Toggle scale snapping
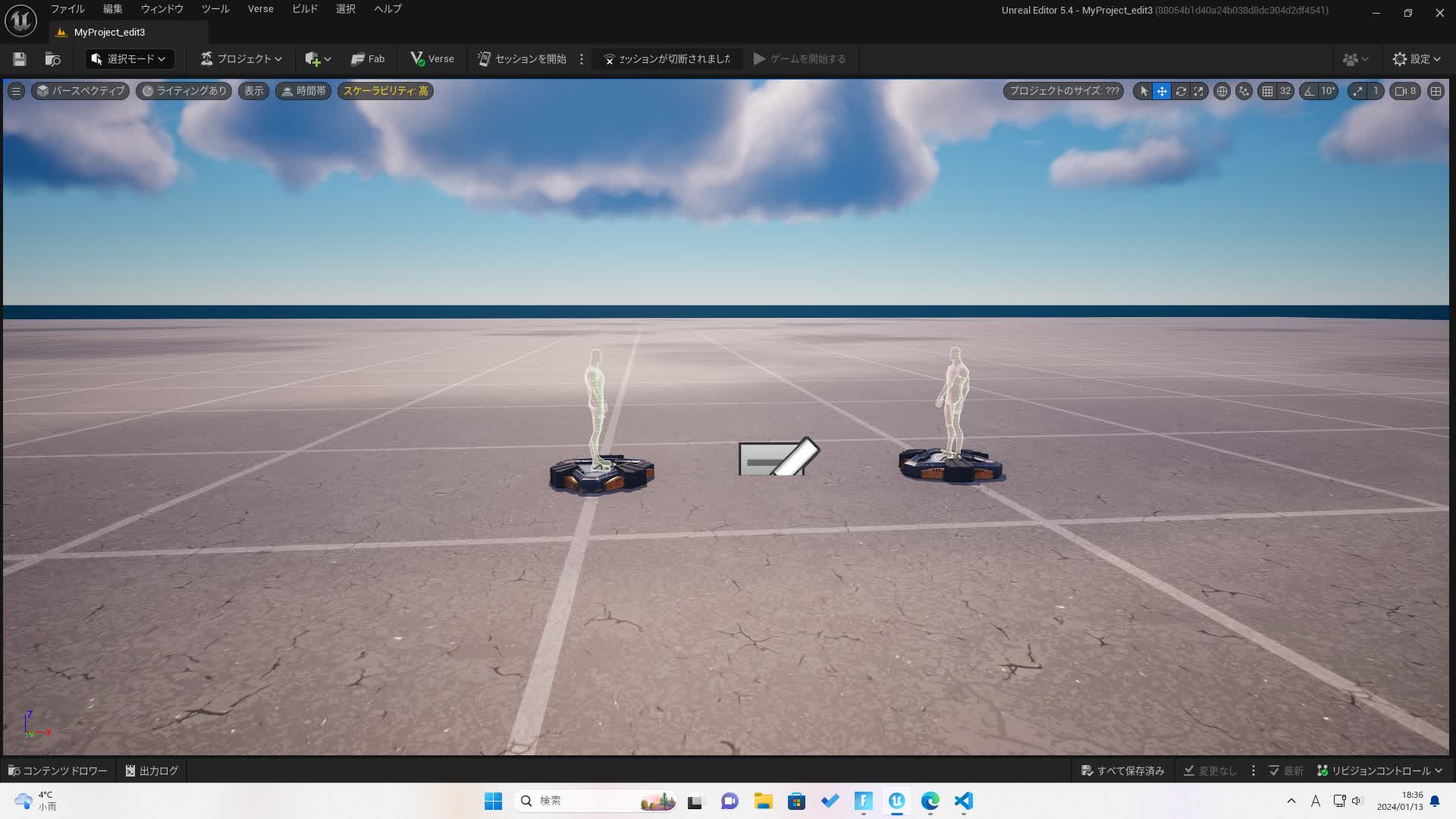1456x819 pixels. click(1357, 91)
